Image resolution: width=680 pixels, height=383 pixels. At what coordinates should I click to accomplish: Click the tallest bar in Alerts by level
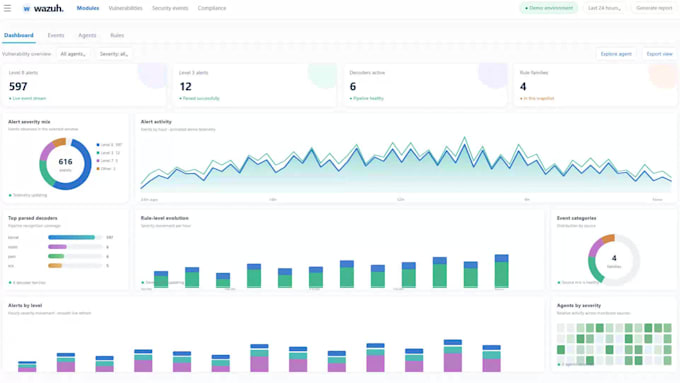453,356
